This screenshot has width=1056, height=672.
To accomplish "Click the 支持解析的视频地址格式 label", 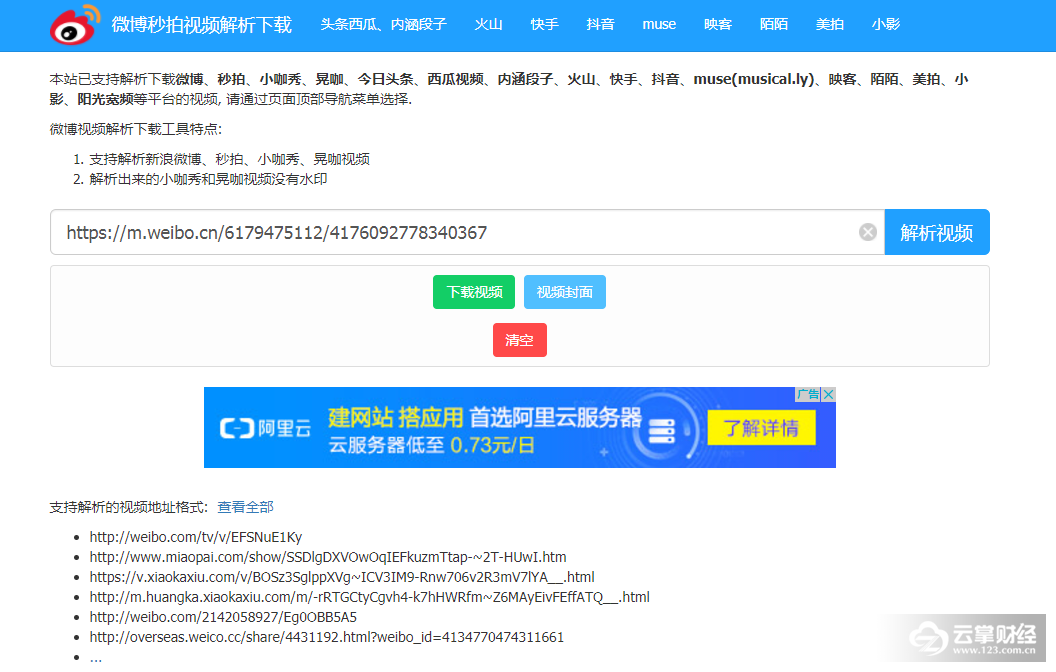I will tap(129, 507).
